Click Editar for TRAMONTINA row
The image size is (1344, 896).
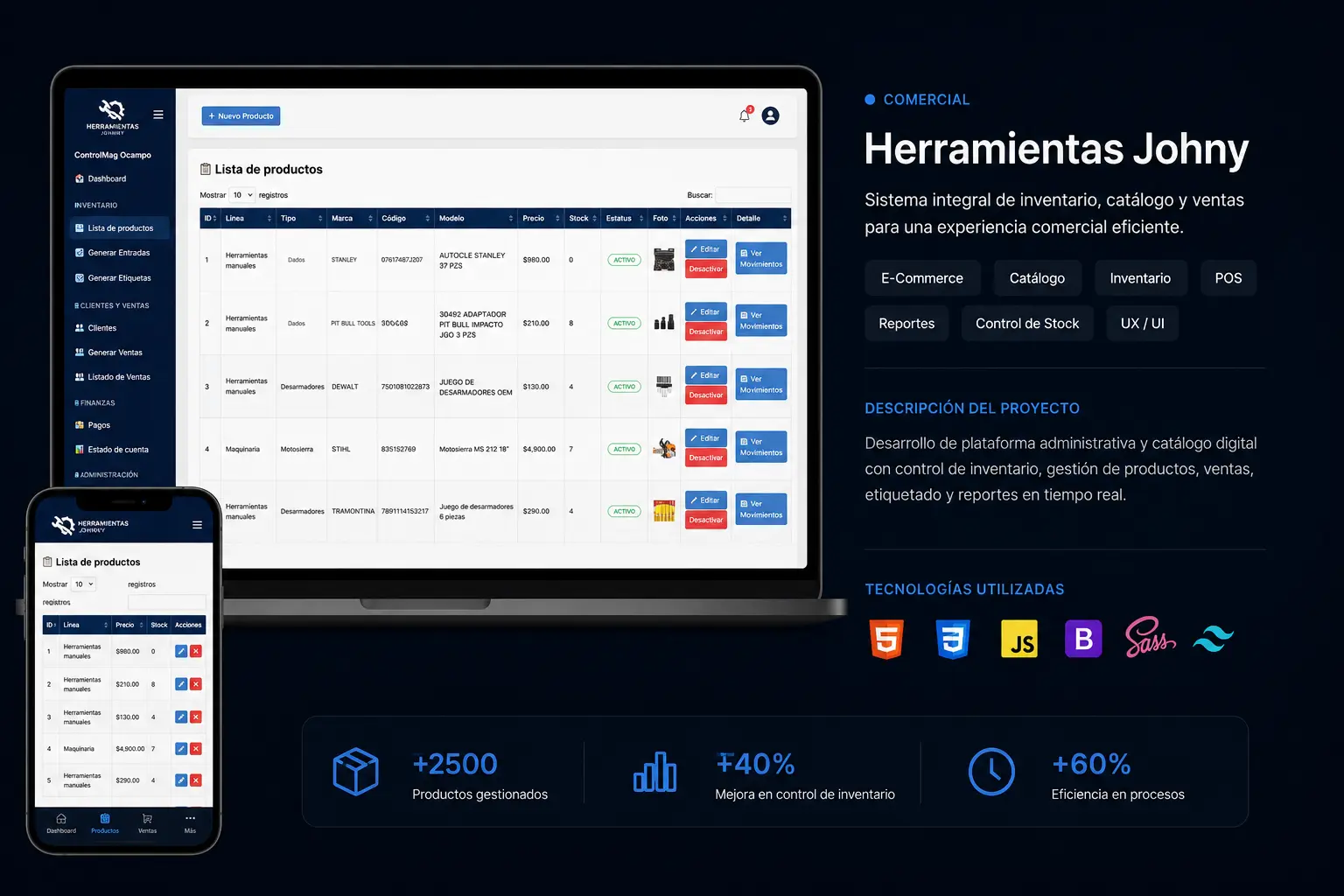tap(705, 500)
